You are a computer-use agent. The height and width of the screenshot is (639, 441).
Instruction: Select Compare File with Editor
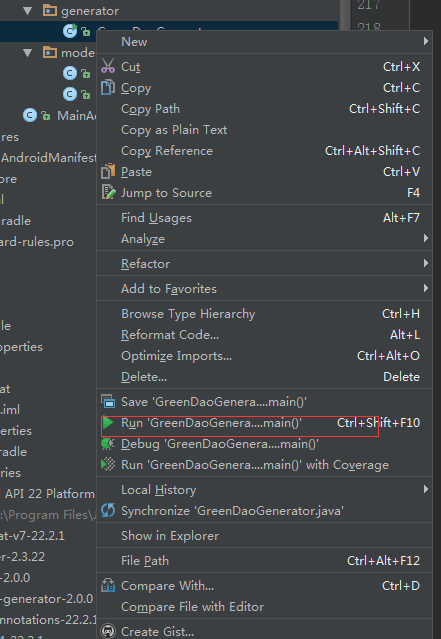pyautogui.click(x=265, y=607)
